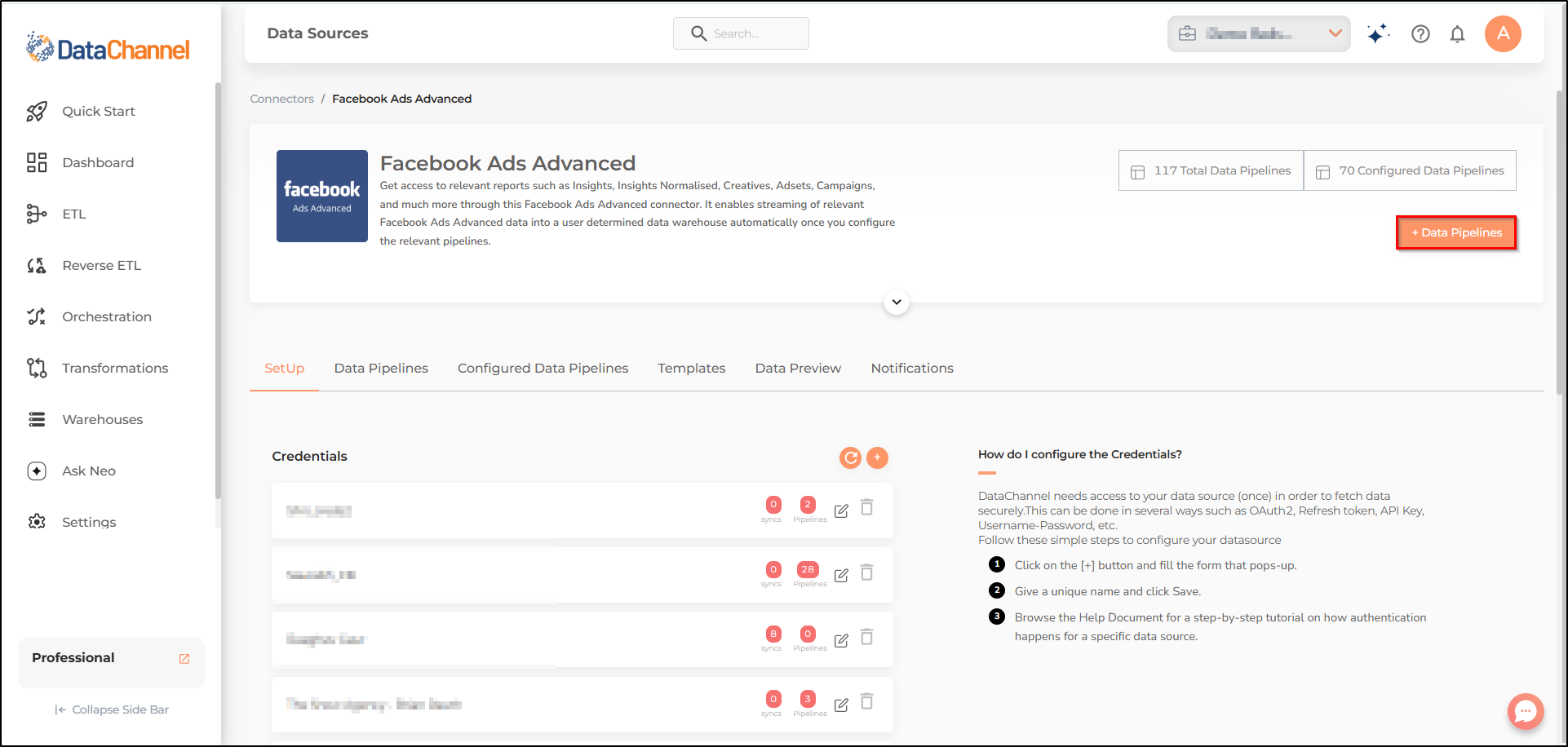Open the Data Preview tab
Screen dimensions: 1568x747
coord(798,368)
